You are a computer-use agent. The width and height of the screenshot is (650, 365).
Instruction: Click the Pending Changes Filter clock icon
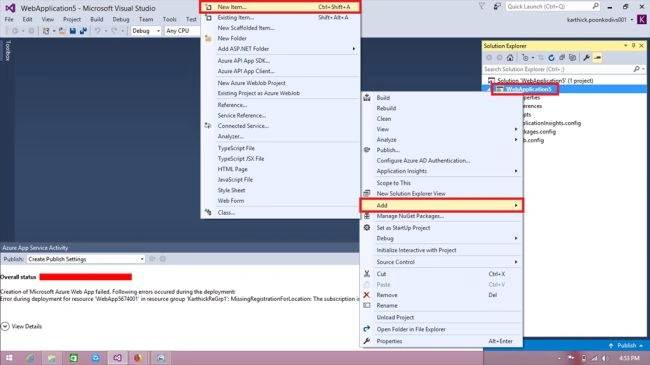point(525,58)
